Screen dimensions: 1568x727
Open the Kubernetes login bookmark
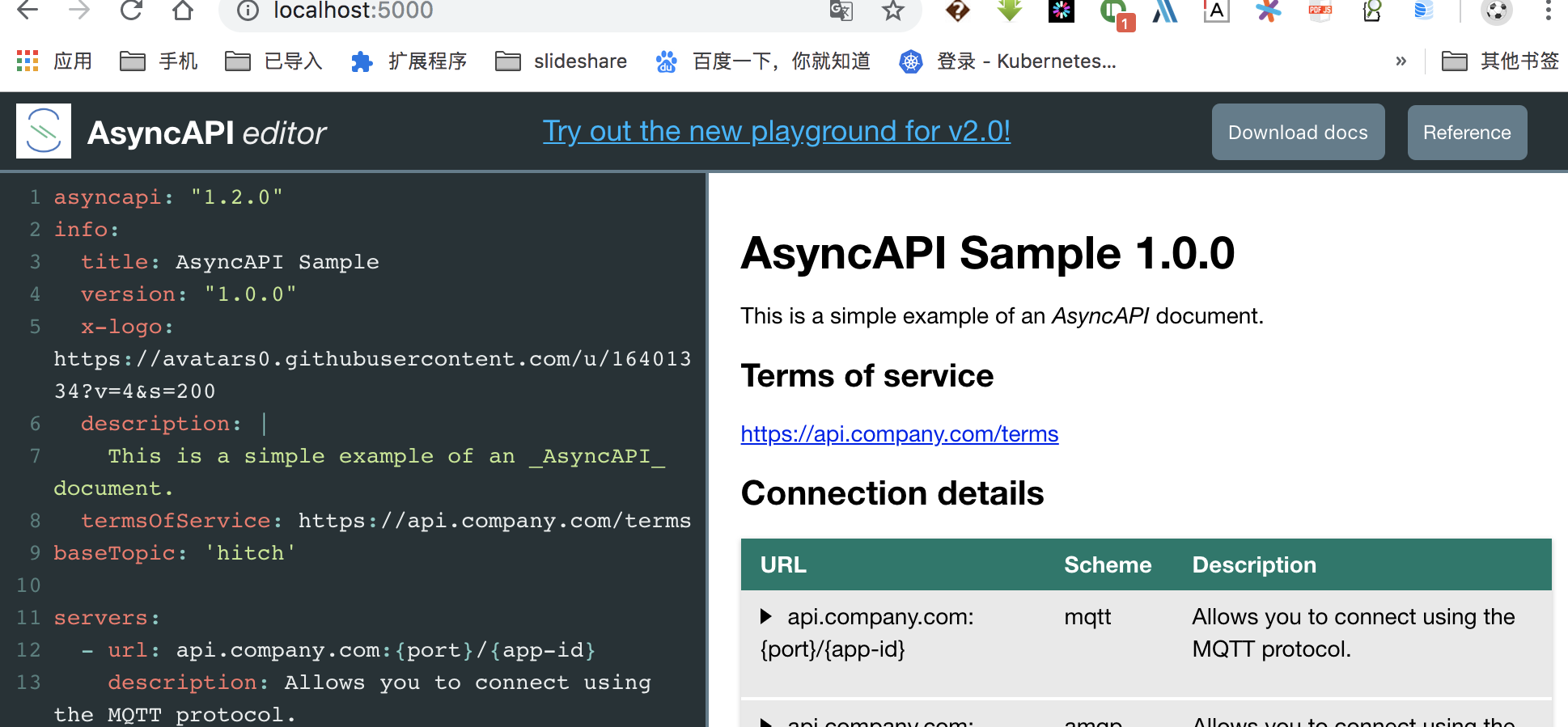click(x=1007, y=61)
